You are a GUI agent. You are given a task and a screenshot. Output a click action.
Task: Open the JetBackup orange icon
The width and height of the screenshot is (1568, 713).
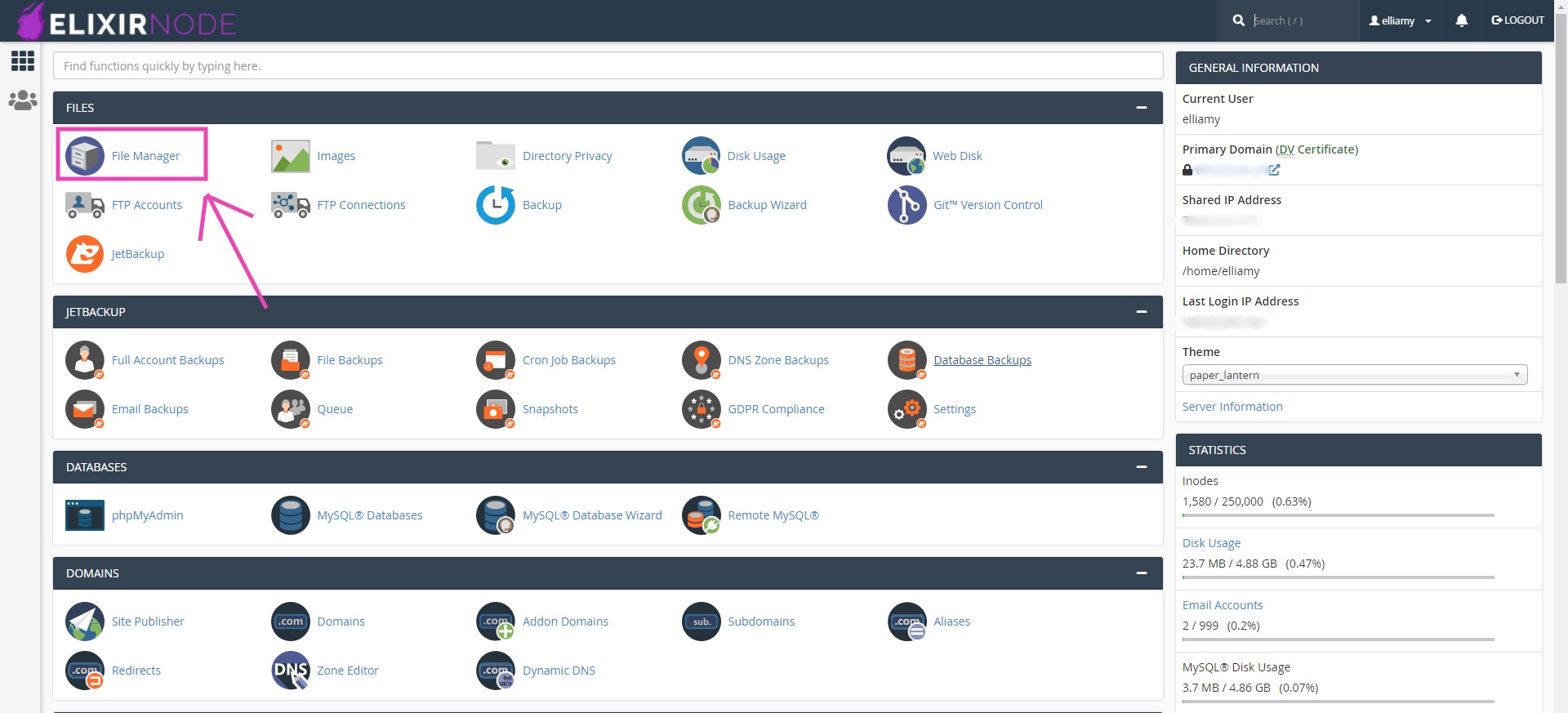(85, 254)
